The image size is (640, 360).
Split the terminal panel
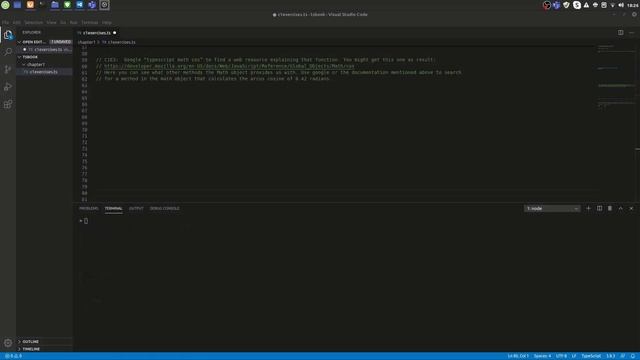(599, 209)
